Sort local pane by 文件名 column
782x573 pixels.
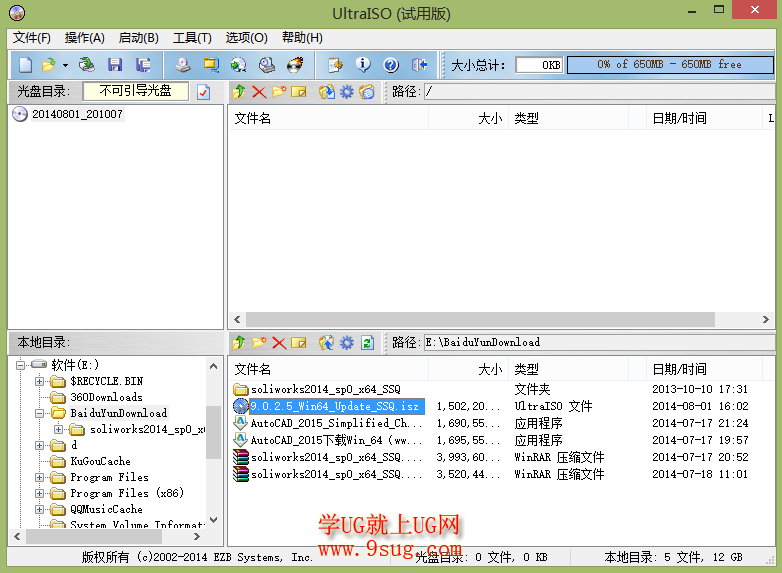click(x=328, y=370)
